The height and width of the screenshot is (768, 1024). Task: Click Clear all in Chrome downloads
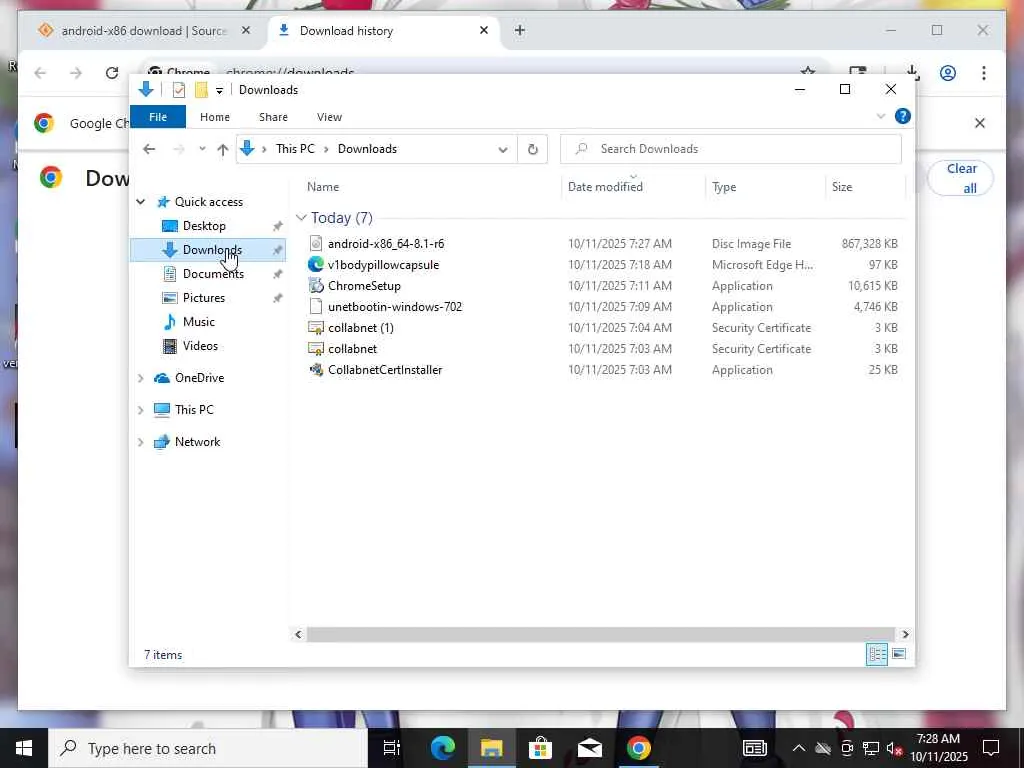click(961, 178)
